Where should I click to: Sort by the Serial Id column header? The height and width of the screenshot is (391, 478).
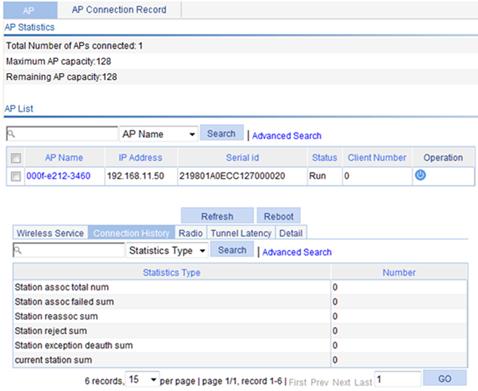pos(242,158)
